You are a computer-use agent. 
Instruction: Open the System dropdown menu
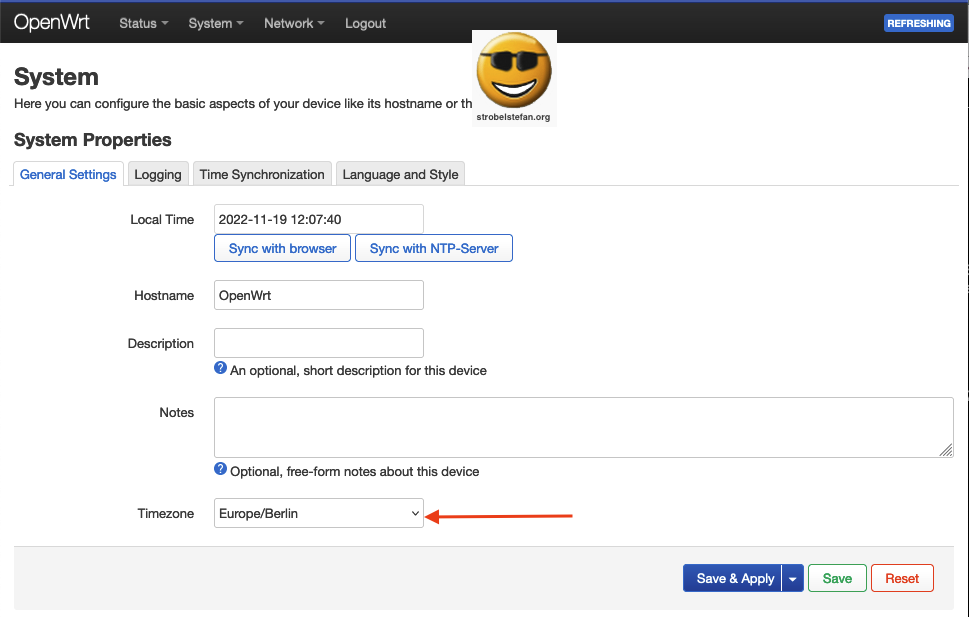point(215,23)
